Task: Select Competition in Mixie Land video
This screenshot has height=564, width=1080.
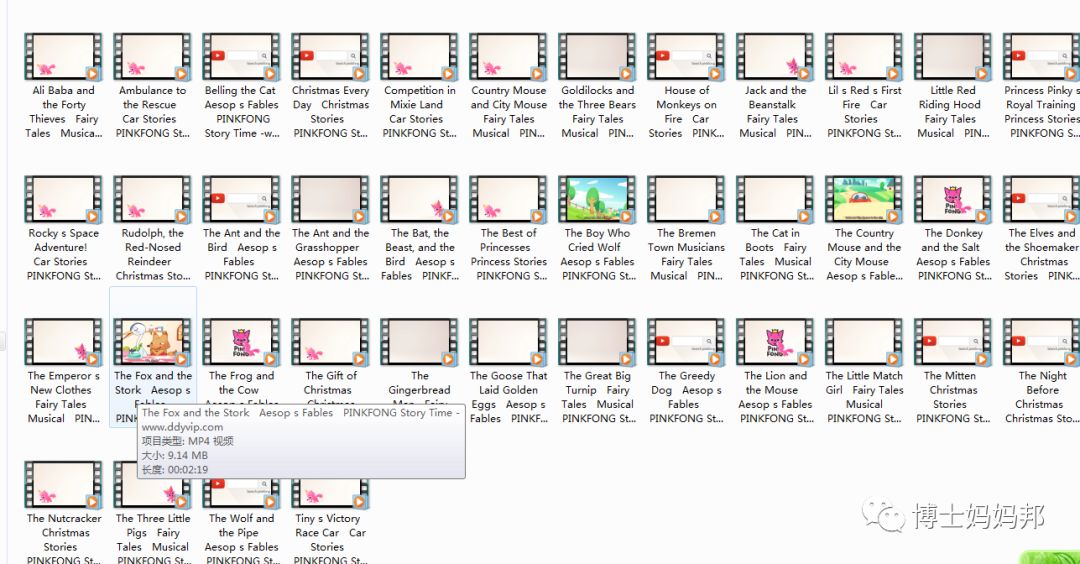Action: [419, 56]
